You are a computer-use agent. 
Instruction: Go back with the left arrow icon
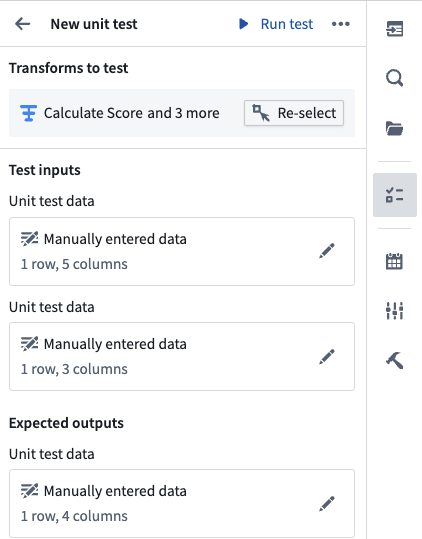pos(23,24)
